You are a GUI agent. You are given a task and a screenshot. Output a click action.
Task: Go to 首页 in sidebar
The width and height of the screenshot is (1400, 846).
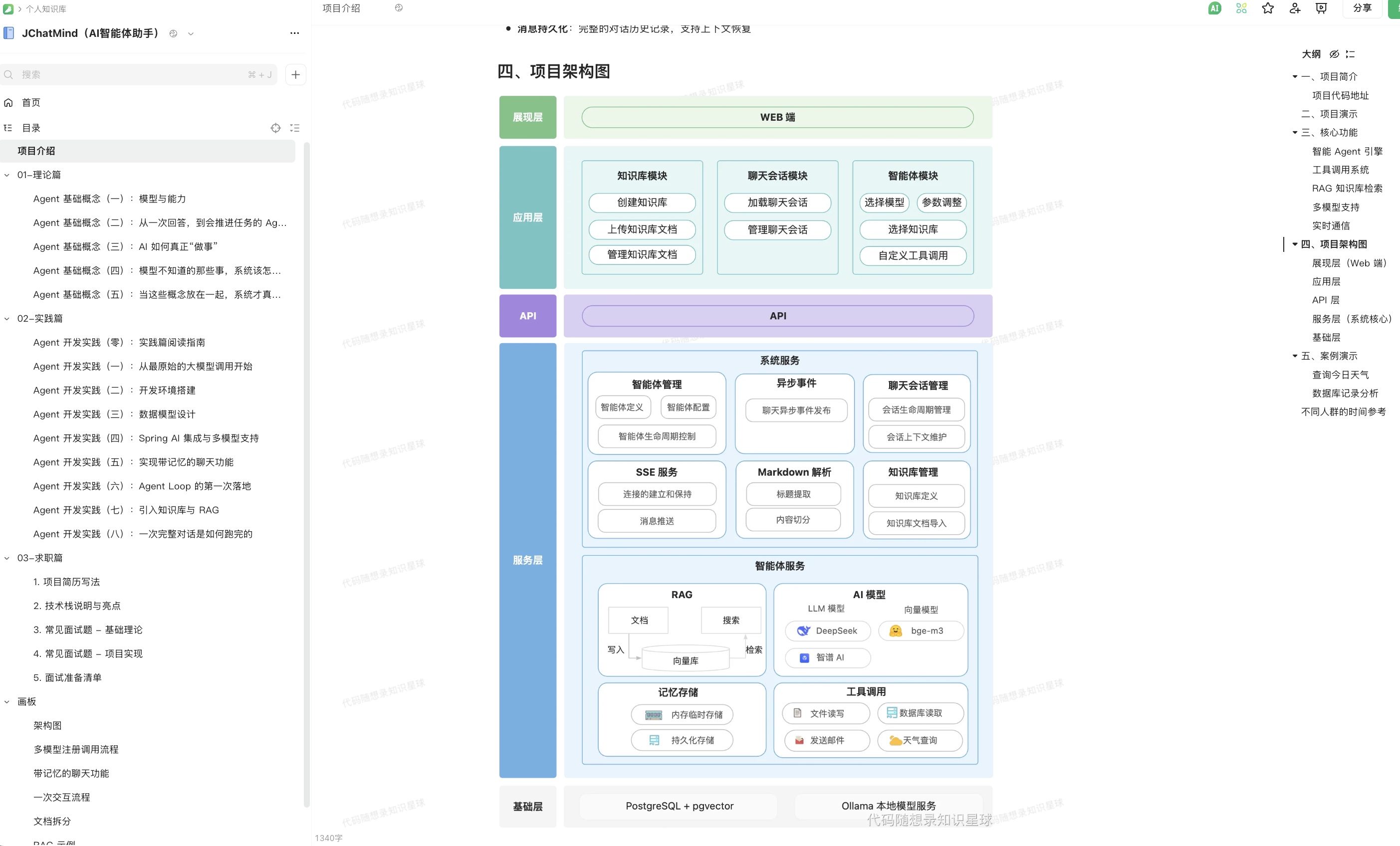(x=30, y=102)
